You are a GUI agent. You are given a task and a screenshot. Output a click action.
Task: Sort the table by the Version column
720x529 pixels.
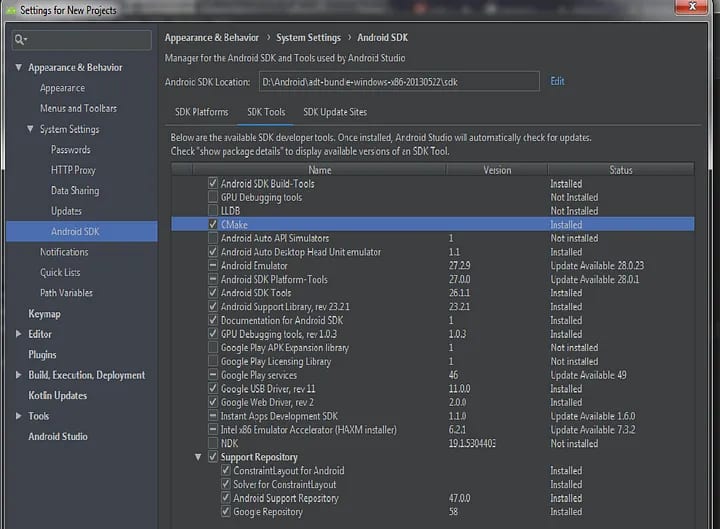[x=497, y=170]
